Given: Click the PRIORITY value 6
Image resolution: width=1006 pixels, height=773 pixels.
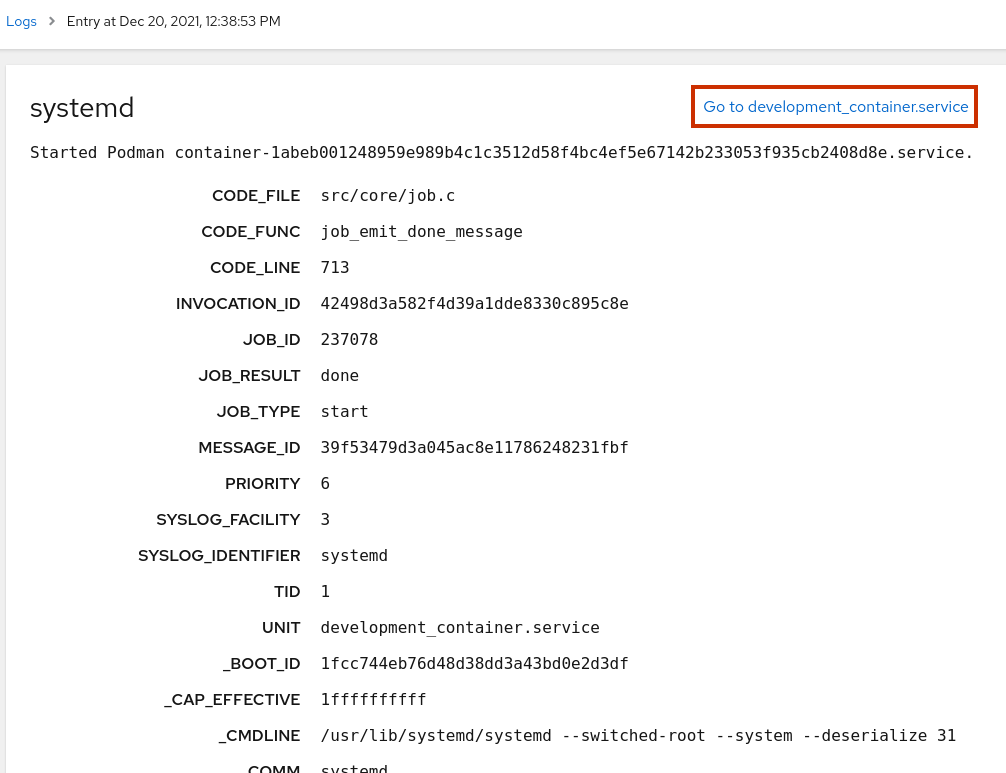Looking at the screenshot, I should click(325, 484).
